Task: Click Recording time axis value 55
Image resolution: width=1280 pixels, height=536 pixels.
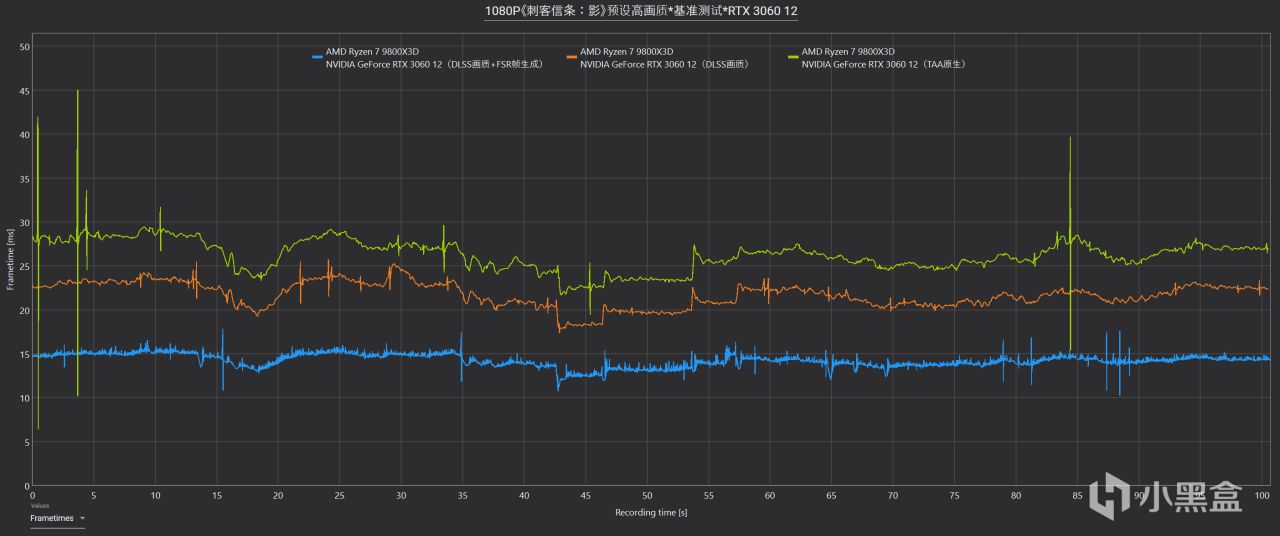Action: (708, 496)
